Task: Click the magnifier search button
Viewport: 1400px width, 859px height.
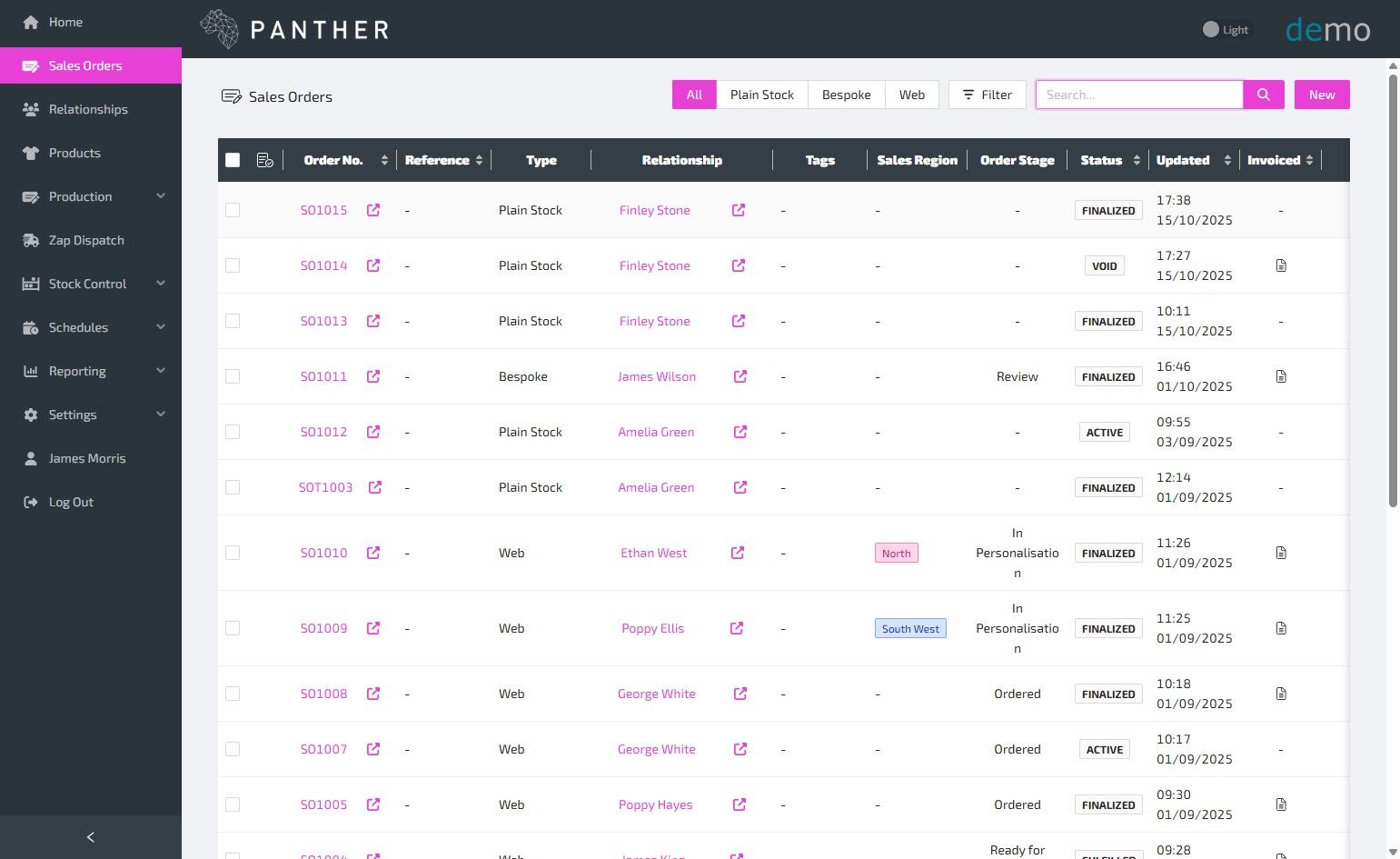Action: [1264, 95]
